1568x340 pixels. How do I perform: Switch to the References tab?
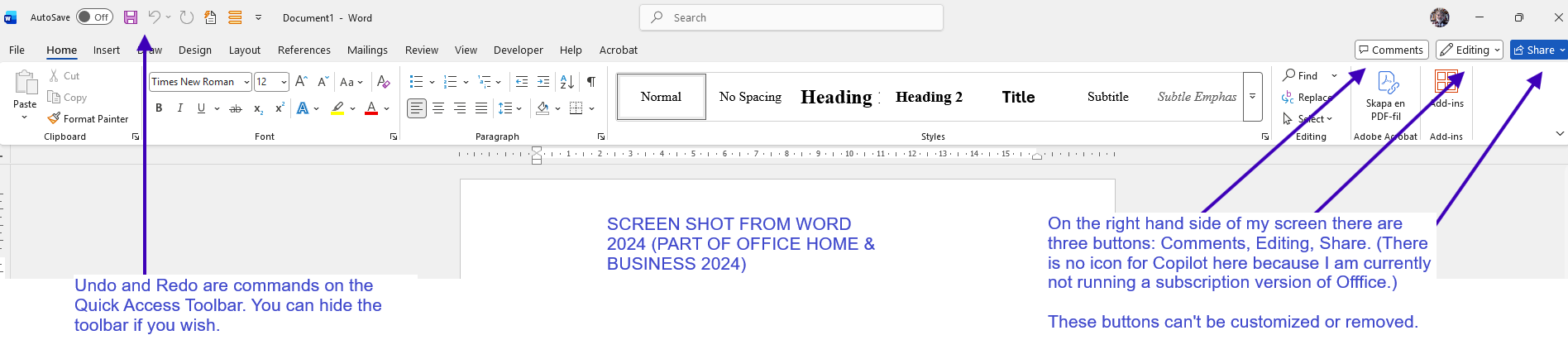pos(304,50)
